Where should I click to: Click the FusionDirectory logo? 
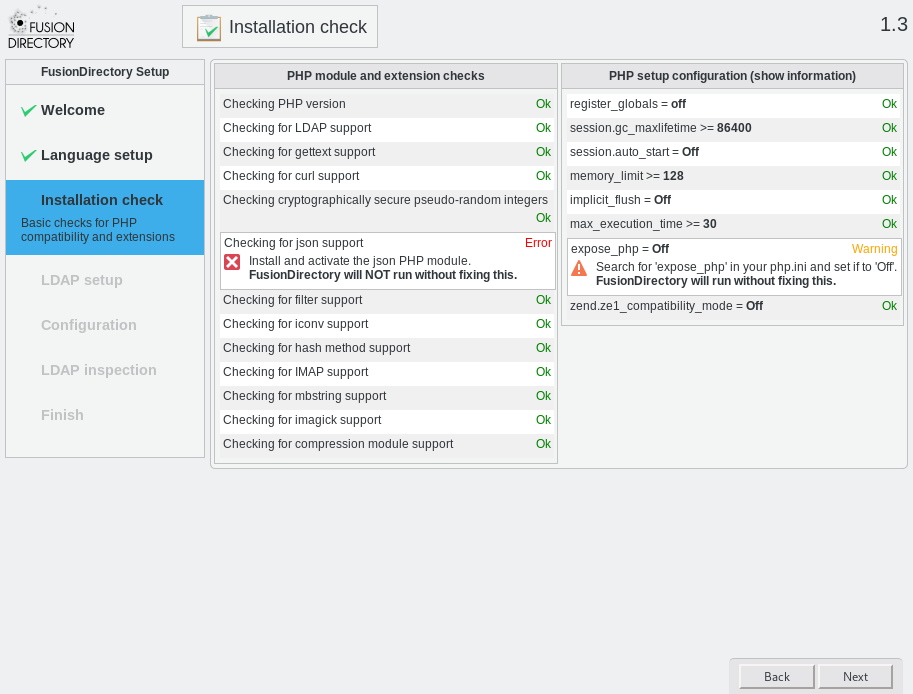(41, 28)
